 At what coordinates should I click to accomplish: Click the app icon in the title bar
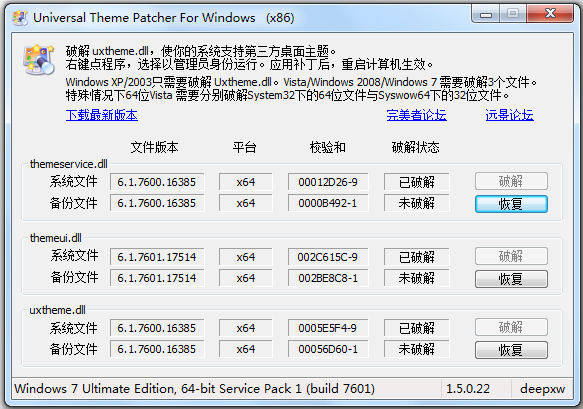point(20,17)
